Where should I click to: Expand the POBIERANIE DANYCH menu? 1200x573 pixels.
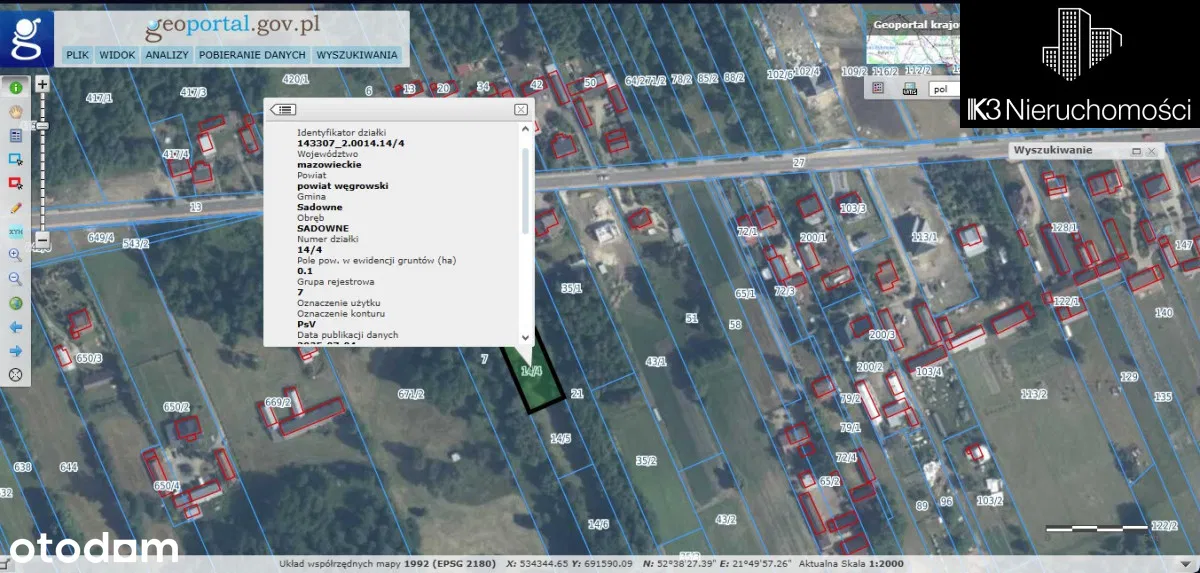(x=251, y=55)
